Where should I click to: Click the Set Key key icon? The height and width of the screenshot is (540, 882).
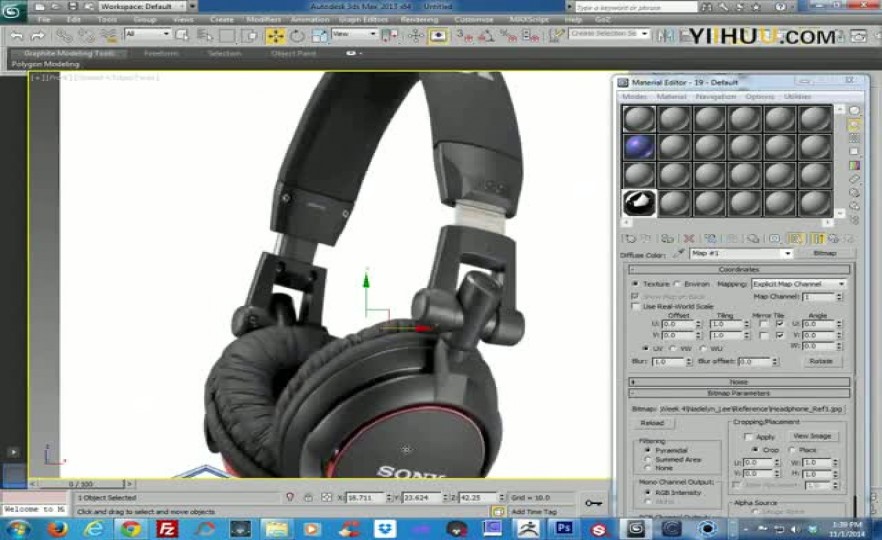click(x=593, y=503)
